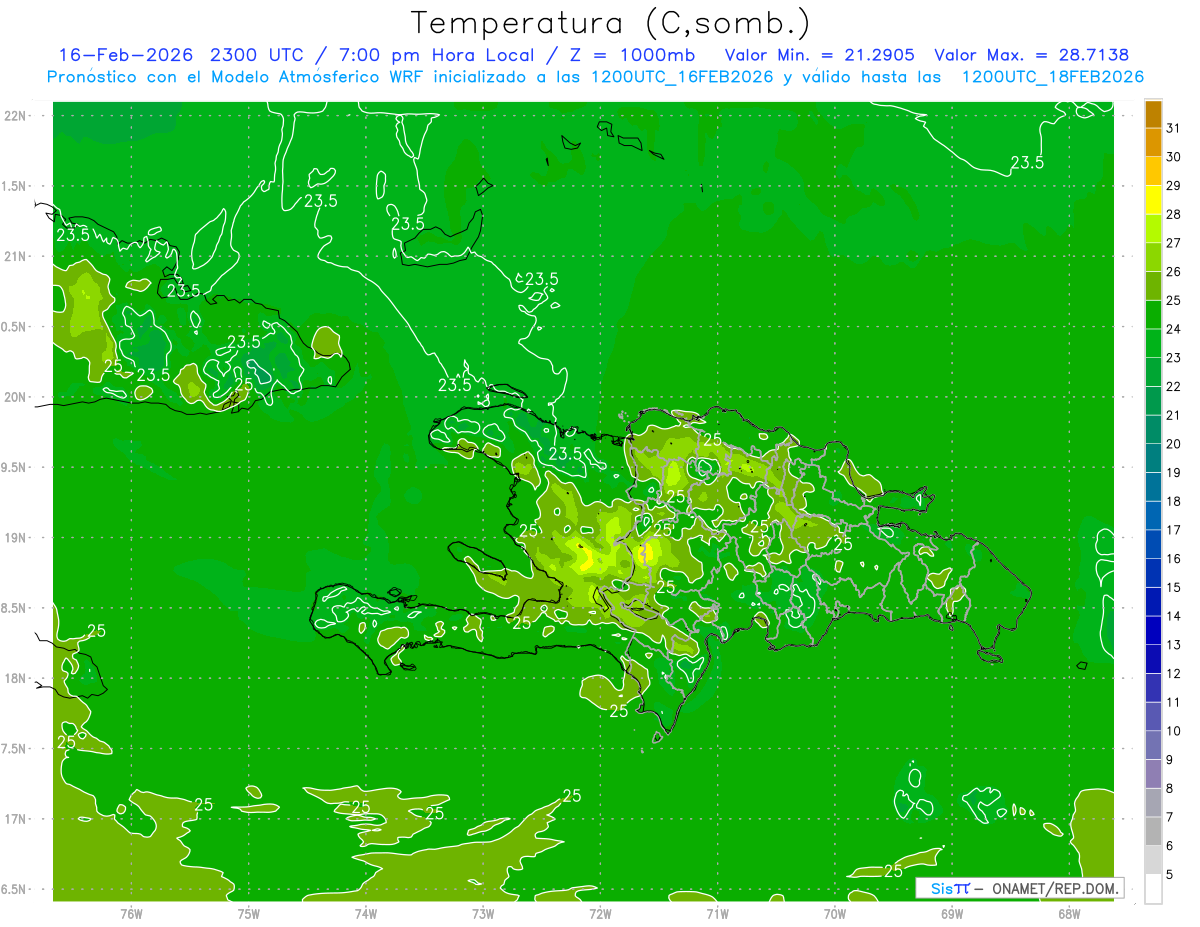The height and width of the screenshot is (927, 1200).
Task: Click the '16' color scale label
Action: point(1173,559)
